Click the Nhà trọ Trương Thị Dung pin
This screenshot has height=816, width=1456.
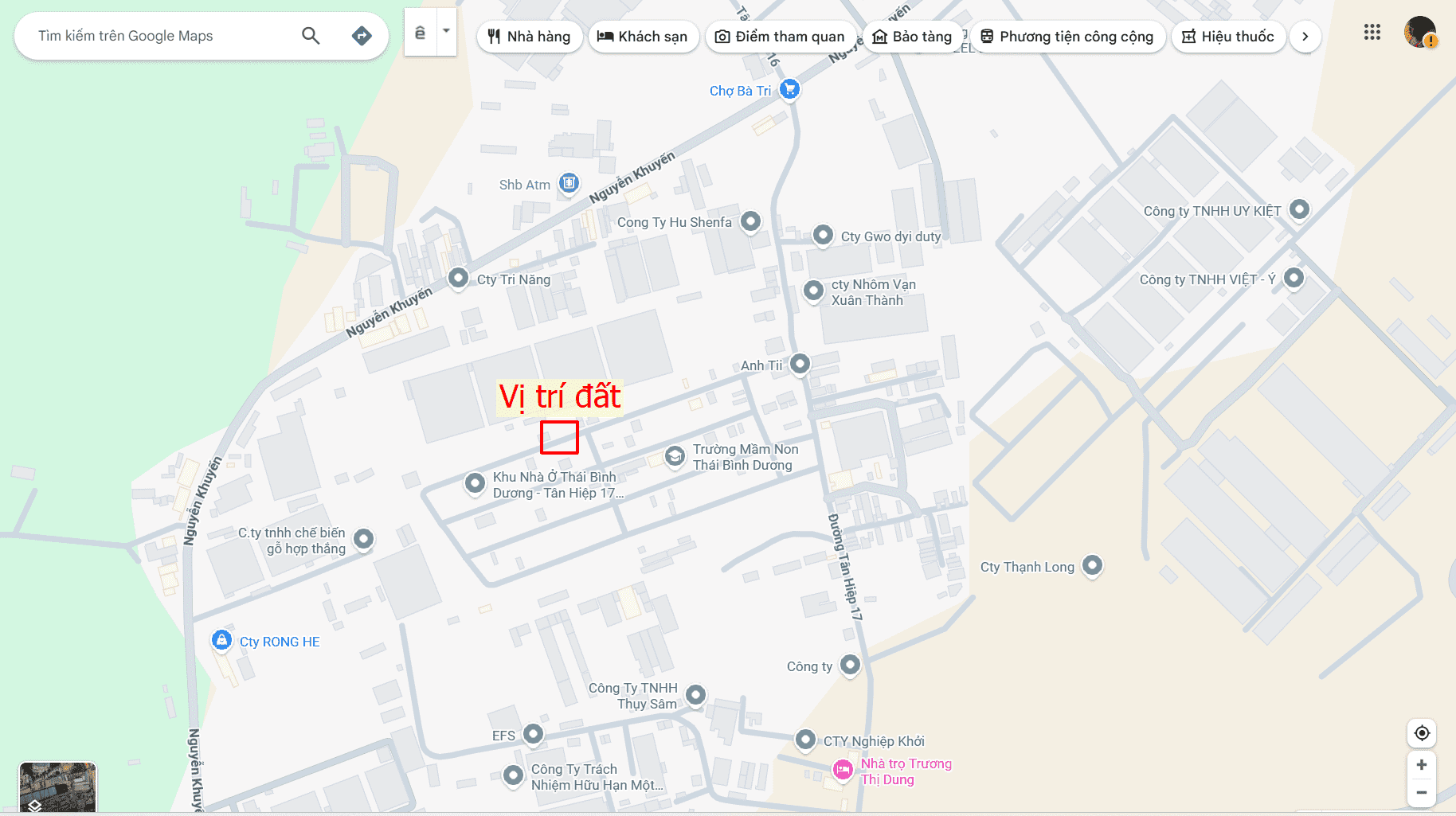[843, 770]
